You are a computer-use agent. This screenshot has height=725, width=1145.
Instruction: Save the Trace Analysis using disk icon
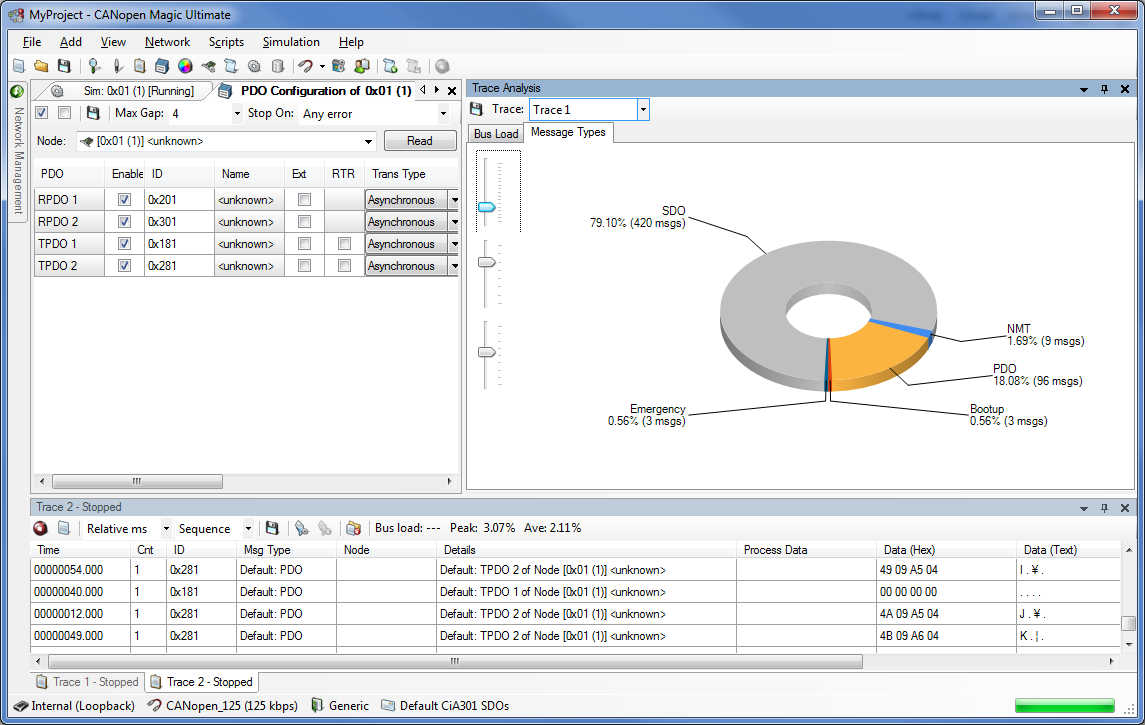coord(477,109)
